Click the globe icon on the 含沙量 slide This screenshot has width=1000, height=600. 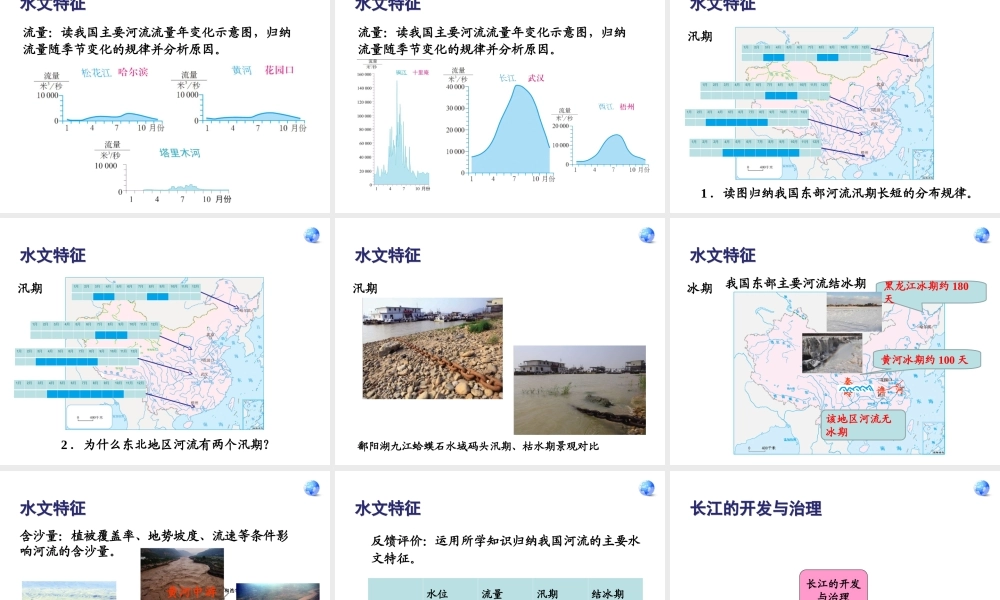point(312,488)
